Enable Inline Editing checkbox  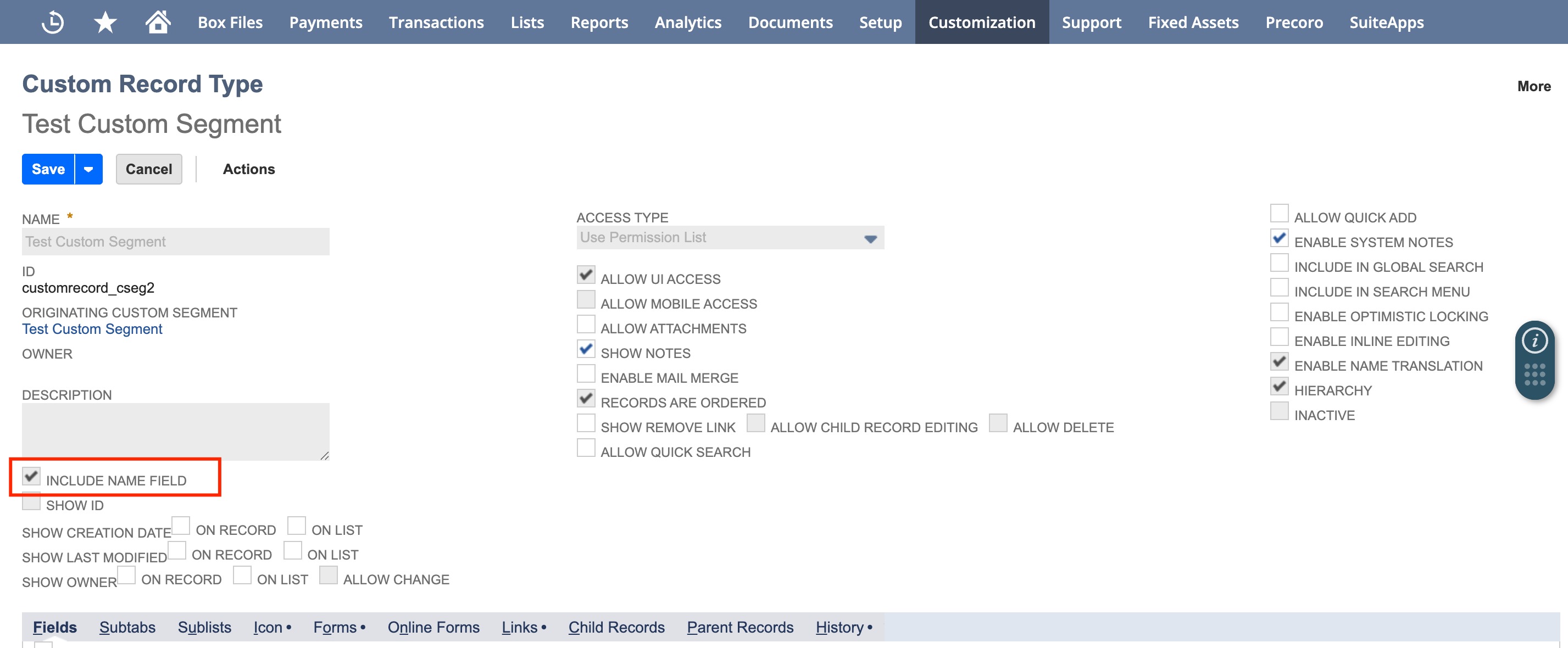click(x=1279, y=337)
